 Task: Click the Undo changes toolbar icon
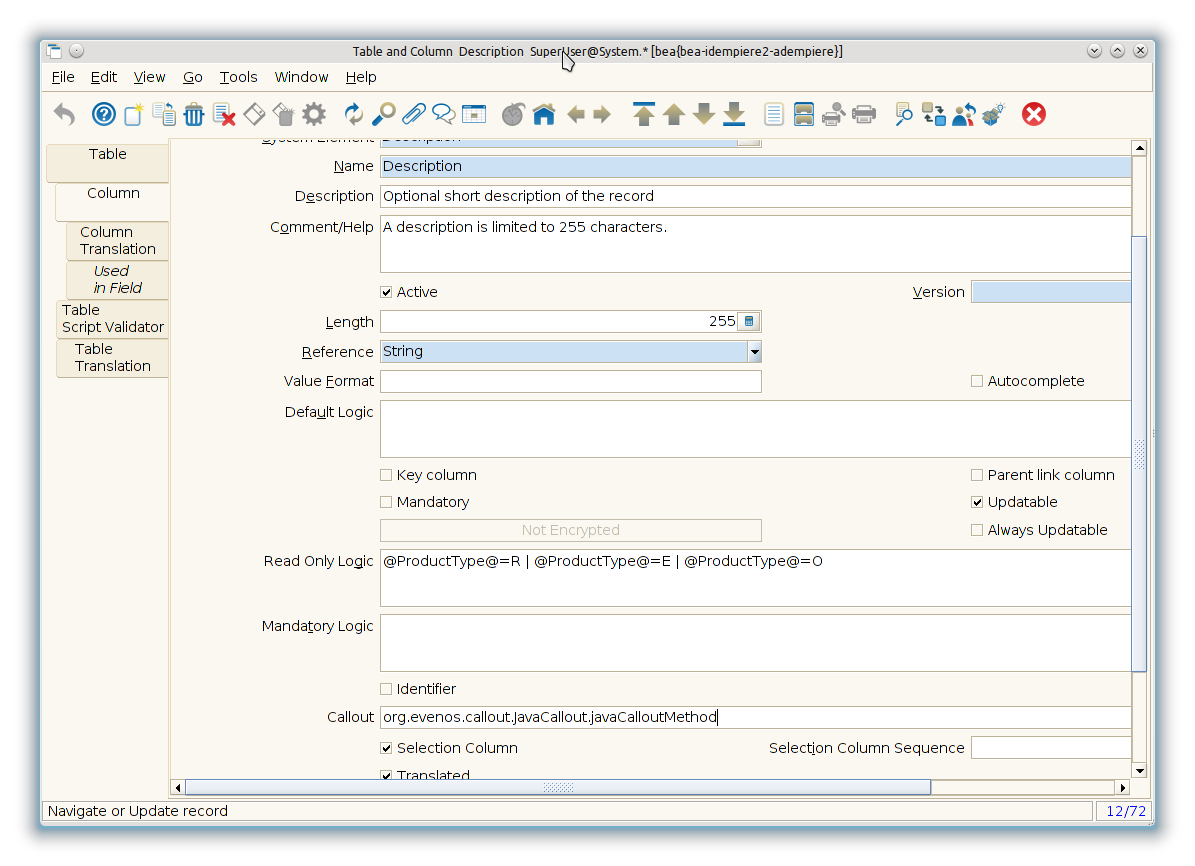tap(64, 115)
